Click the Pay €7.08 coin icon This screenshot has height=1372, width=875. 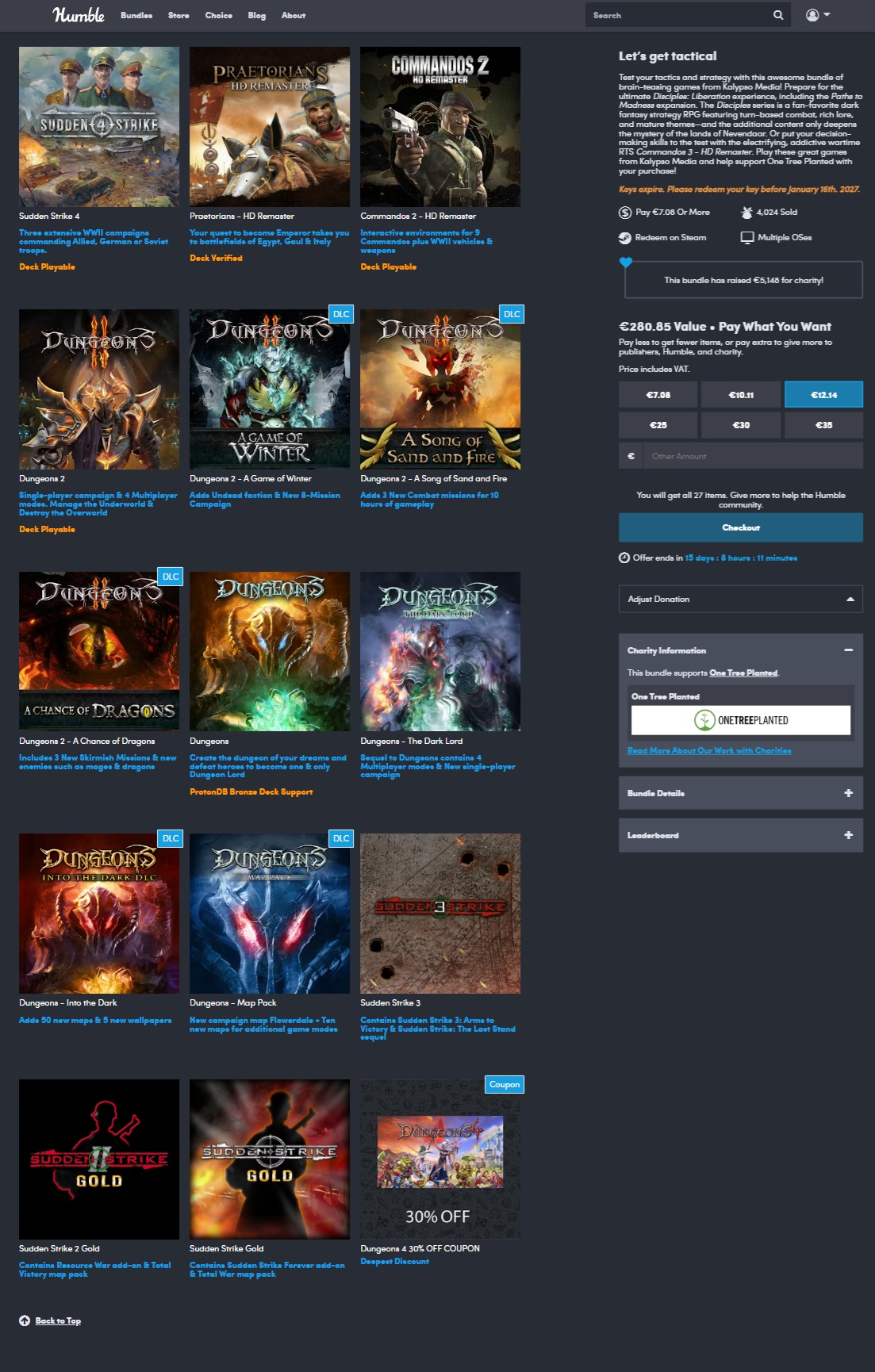(625, 213)
